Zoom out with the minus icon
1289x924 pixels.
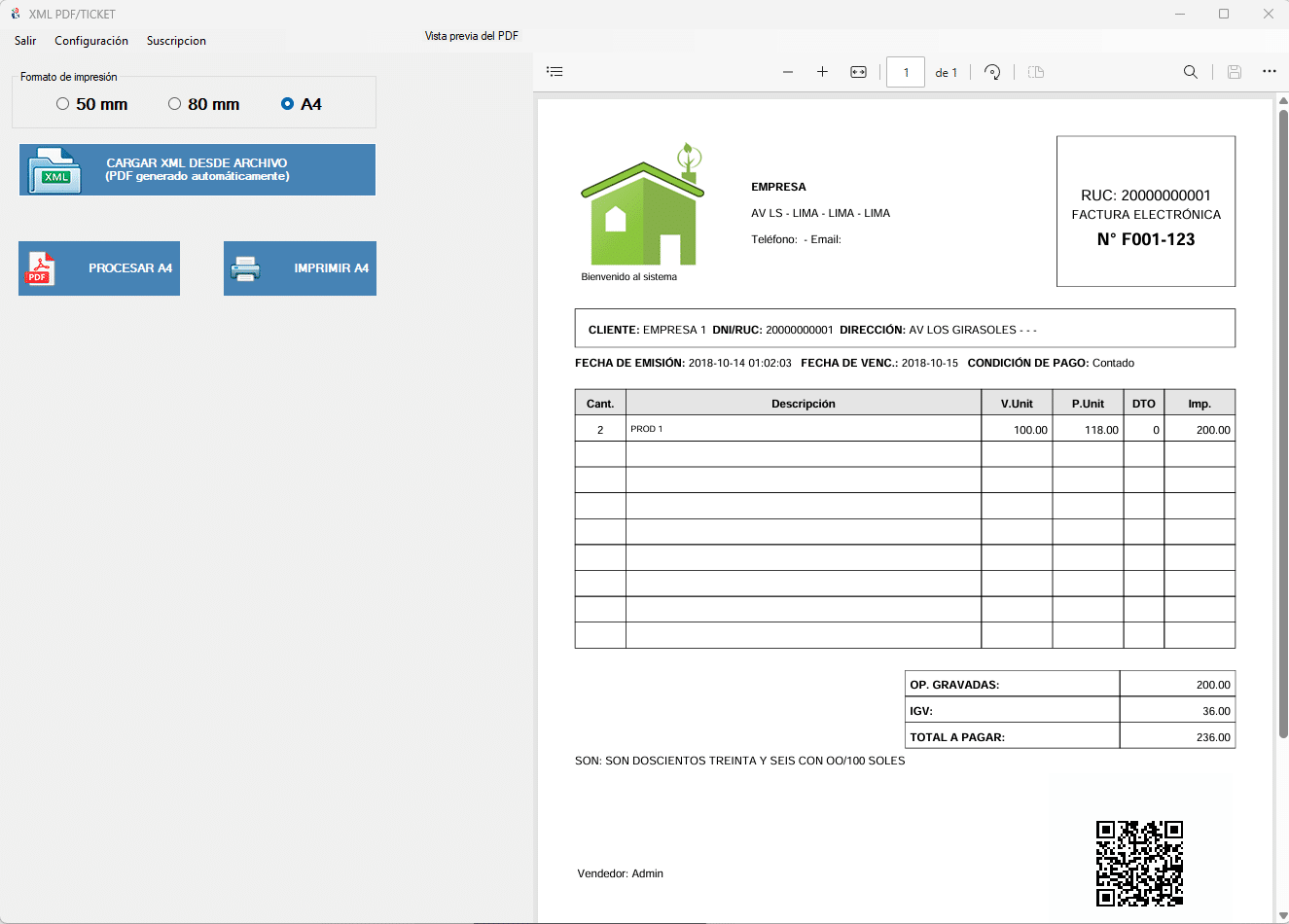pos(788,72)
